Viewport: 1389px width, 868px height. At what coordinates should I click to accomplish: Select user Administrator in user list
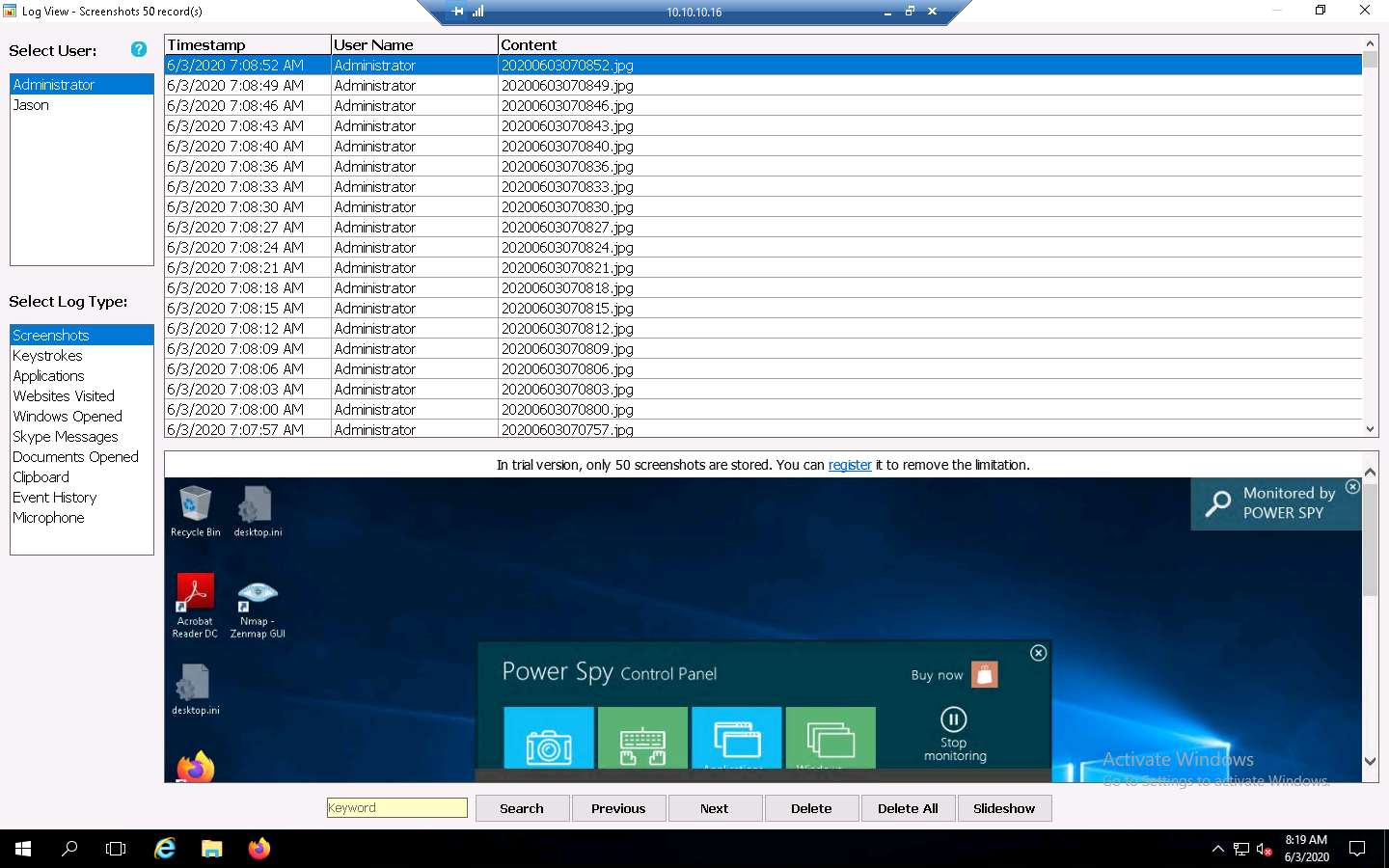click(82, 85)
